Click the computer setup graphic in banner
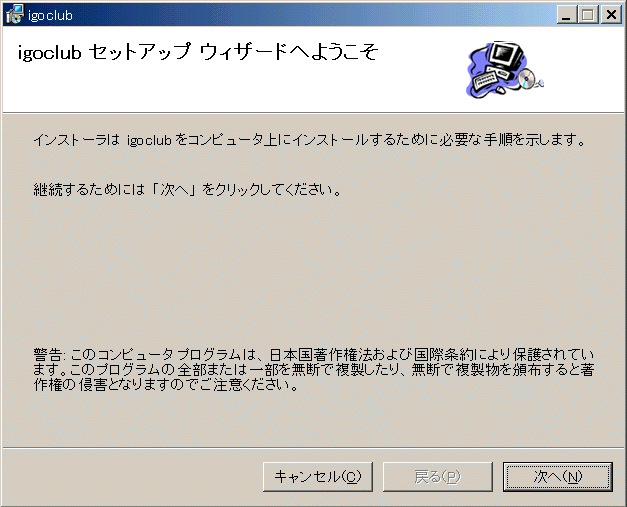The width and height of the screenshot is (627, 507). pos(505,69)
